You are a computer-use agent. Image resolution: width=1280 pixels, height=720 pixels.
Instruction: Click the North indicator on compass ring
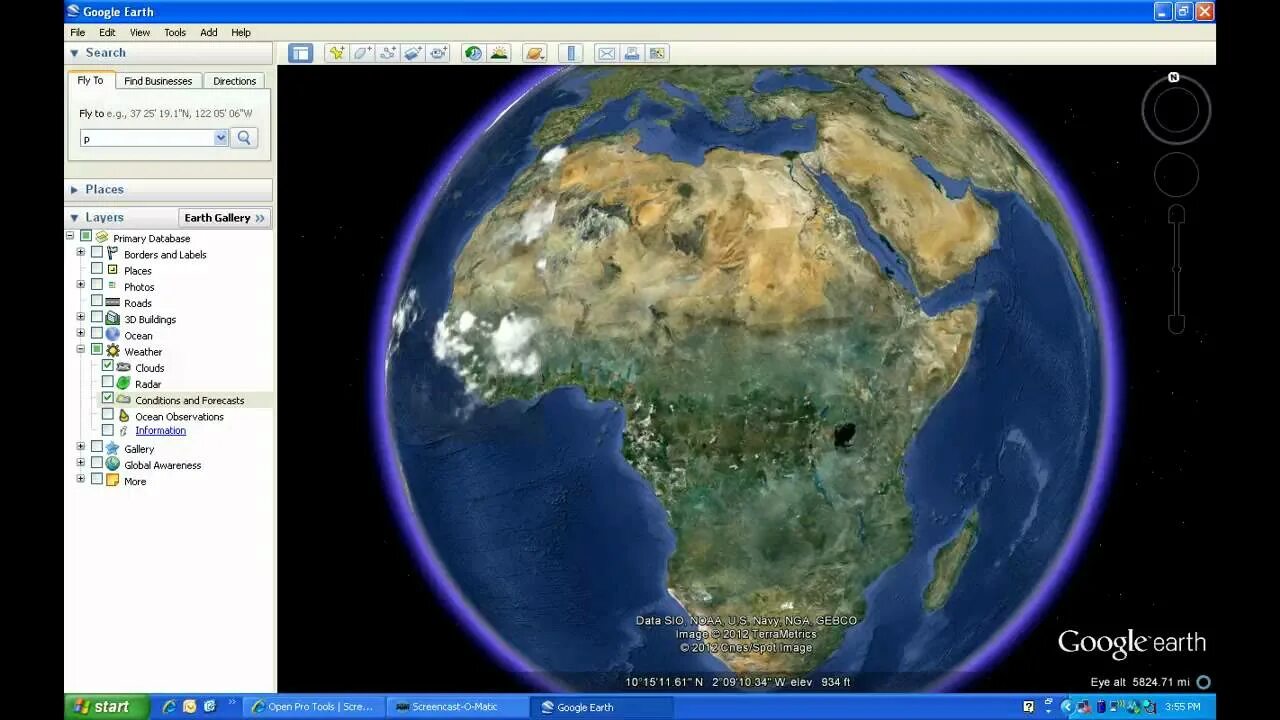pos(1174,77)
